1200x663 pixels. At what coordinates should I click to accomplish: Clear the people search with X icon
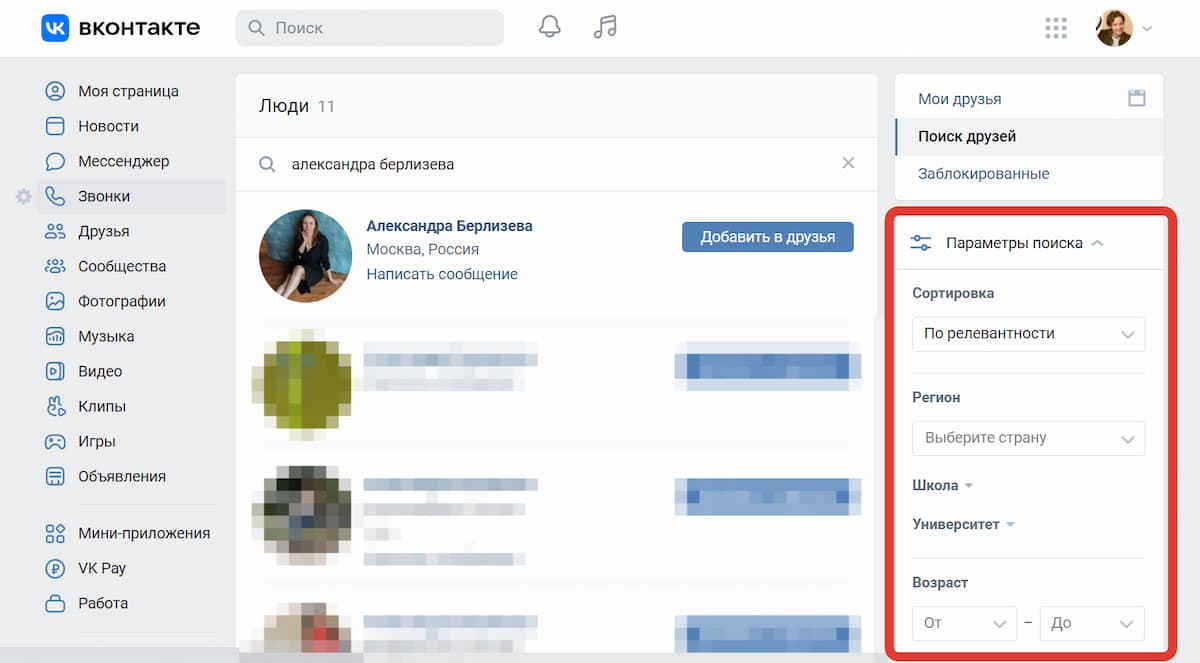848,163
